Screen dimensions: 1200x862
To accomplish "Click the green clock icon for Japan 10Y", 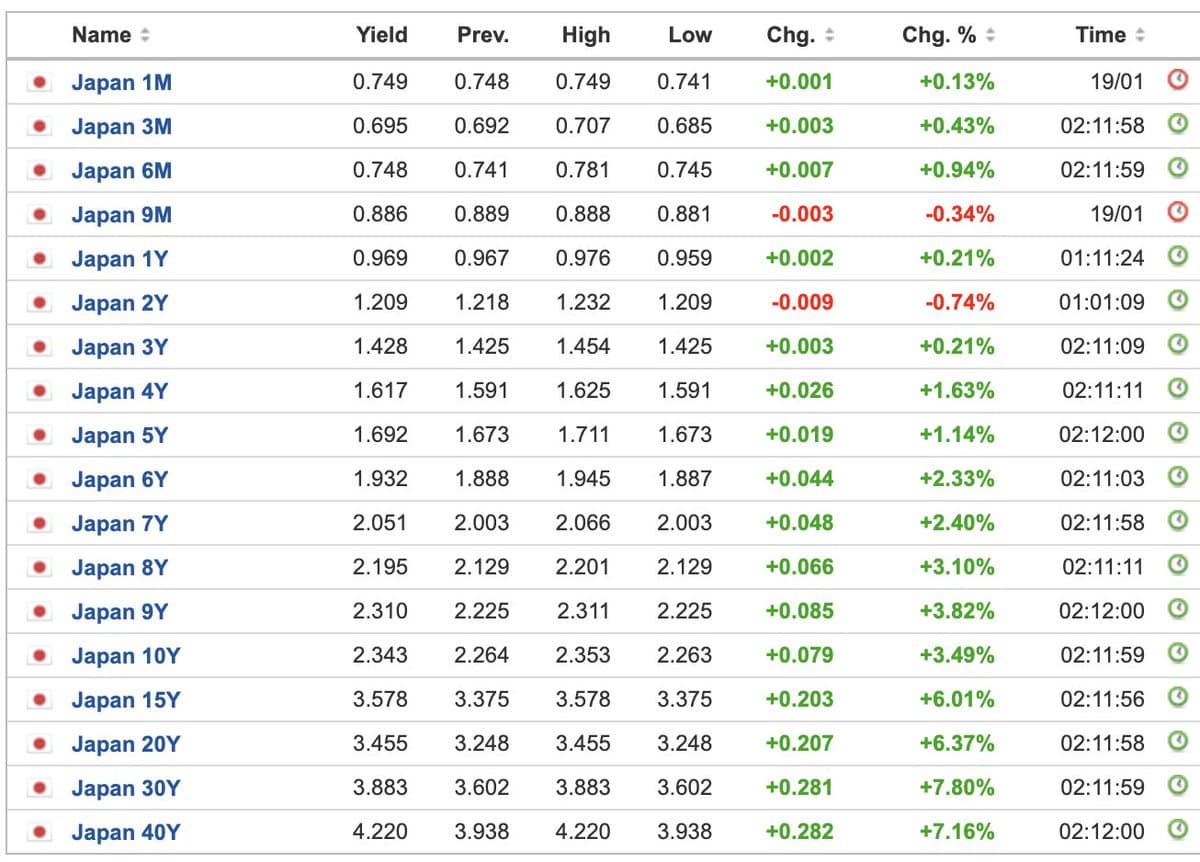I will pyautogui.click(x=1177, y=654).
